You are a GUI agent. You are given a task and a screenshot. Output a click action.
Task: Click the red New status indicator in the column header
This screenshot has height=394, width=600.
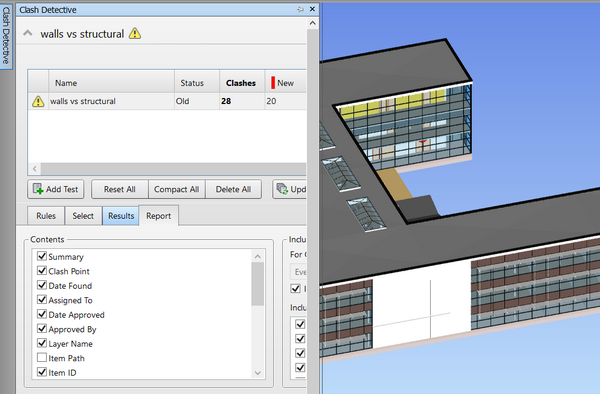click(273, 83)
